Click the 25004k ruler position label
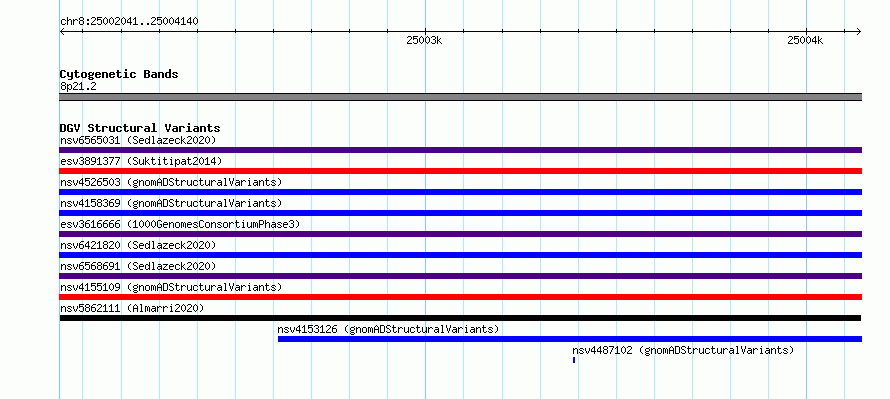890x399 pixels. click(x=805, y=40)
